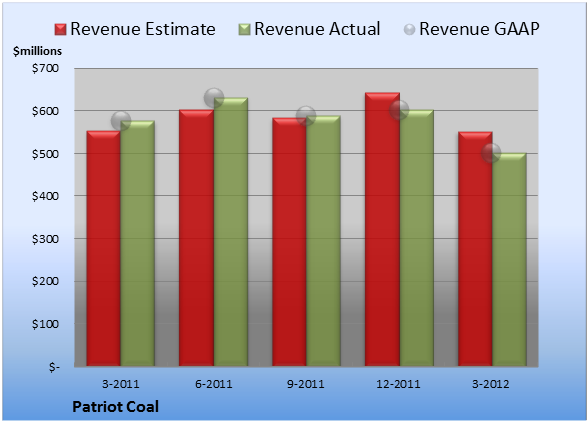Click the '$600' axis label

pyautogui.click(x=45, y=111)
